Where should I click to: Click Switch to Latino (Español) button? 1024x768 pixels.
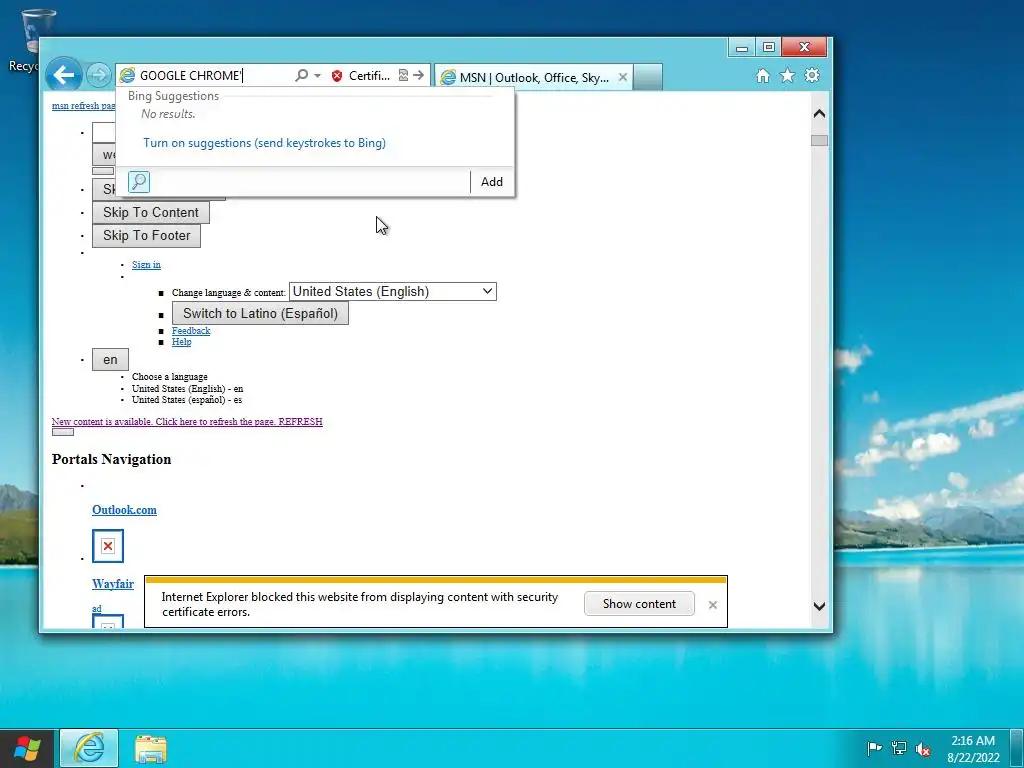pyautogui.click(x=260, y=313)
